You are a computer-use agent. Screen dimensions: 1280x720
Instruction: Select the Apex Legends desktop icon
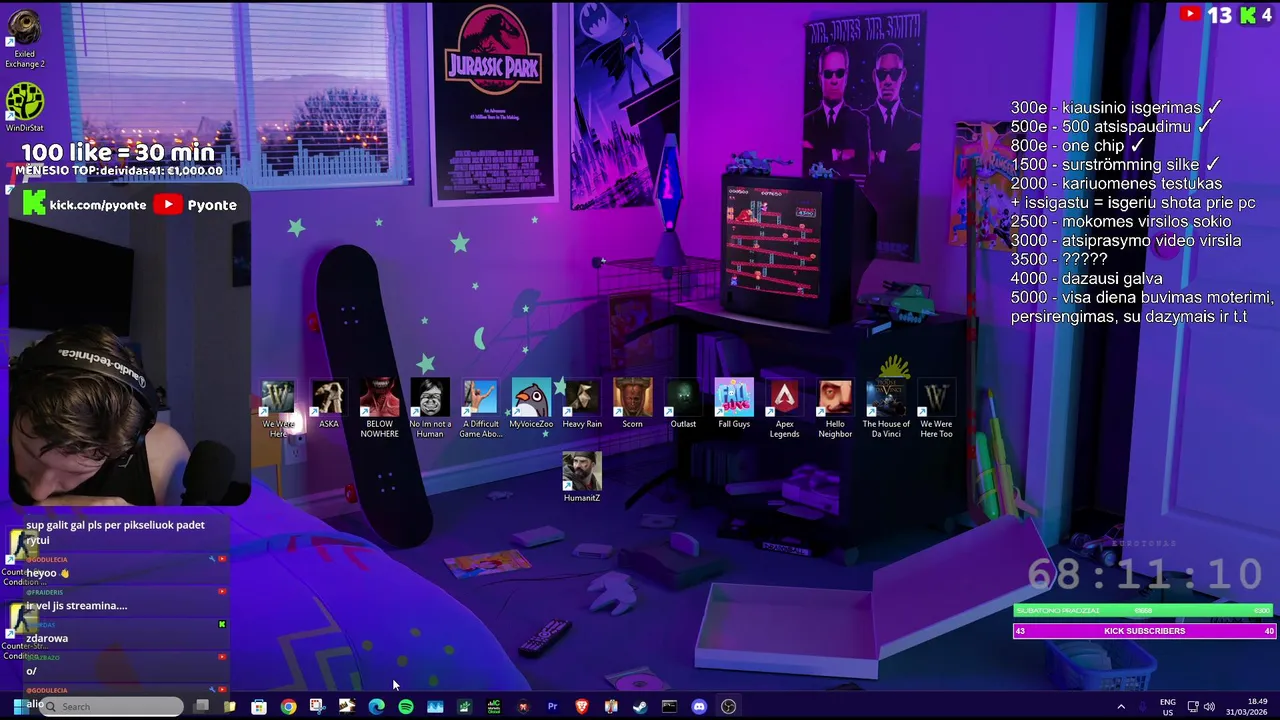(x=784, y=409)
